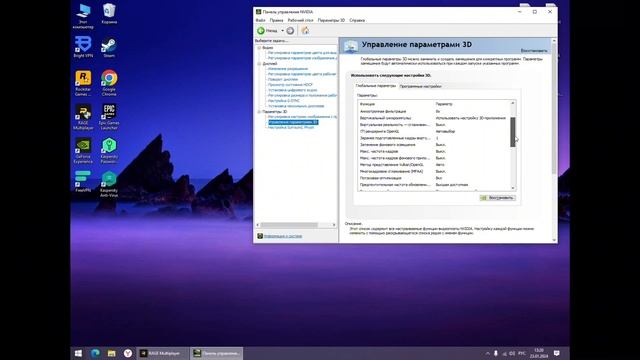640x360 pixels.
Task: Open the Корзина recycle bin icon
Action: pyautogui.click(x=109, y=14)
